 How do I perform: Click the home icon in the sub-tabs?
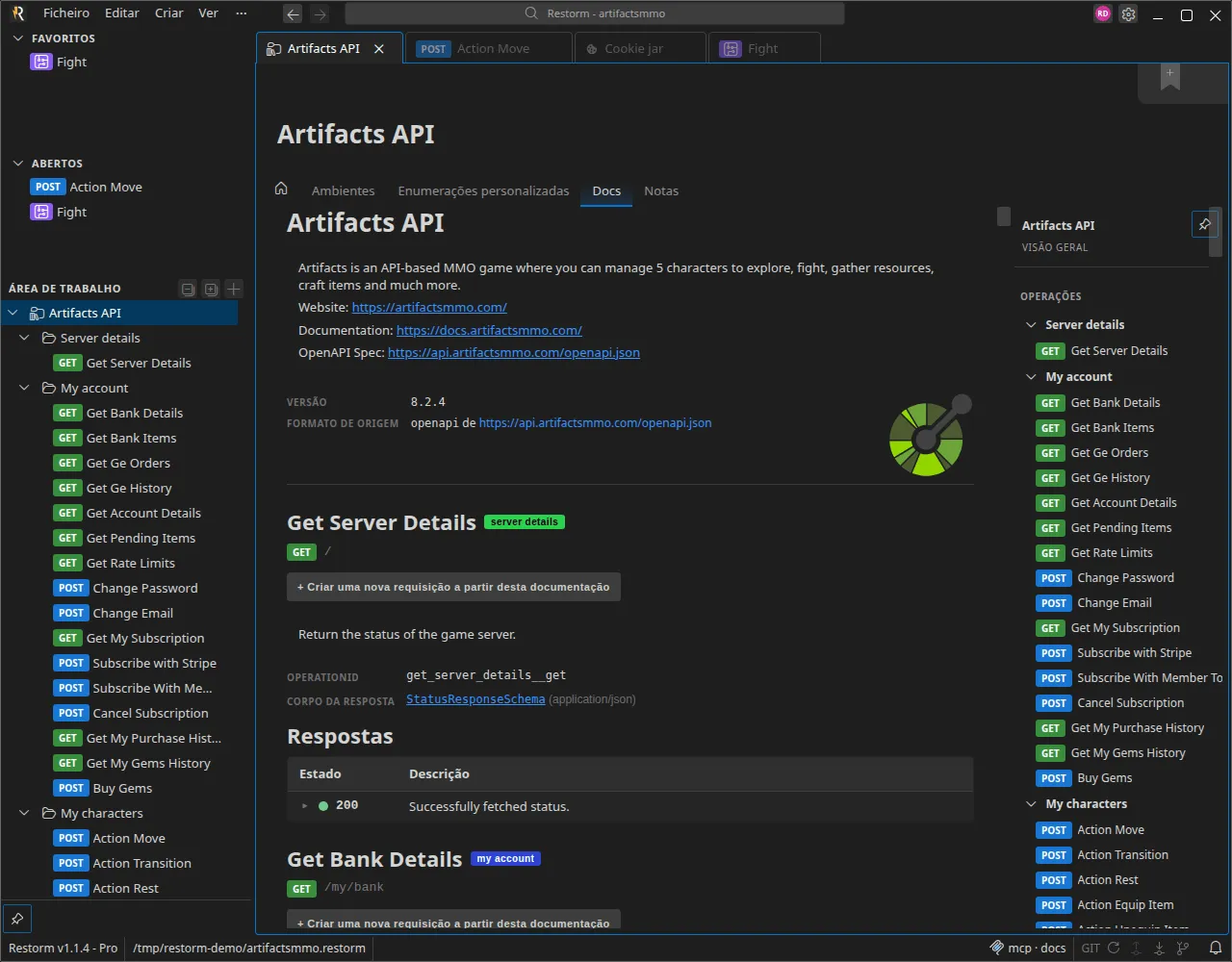[x=281, y=190]
